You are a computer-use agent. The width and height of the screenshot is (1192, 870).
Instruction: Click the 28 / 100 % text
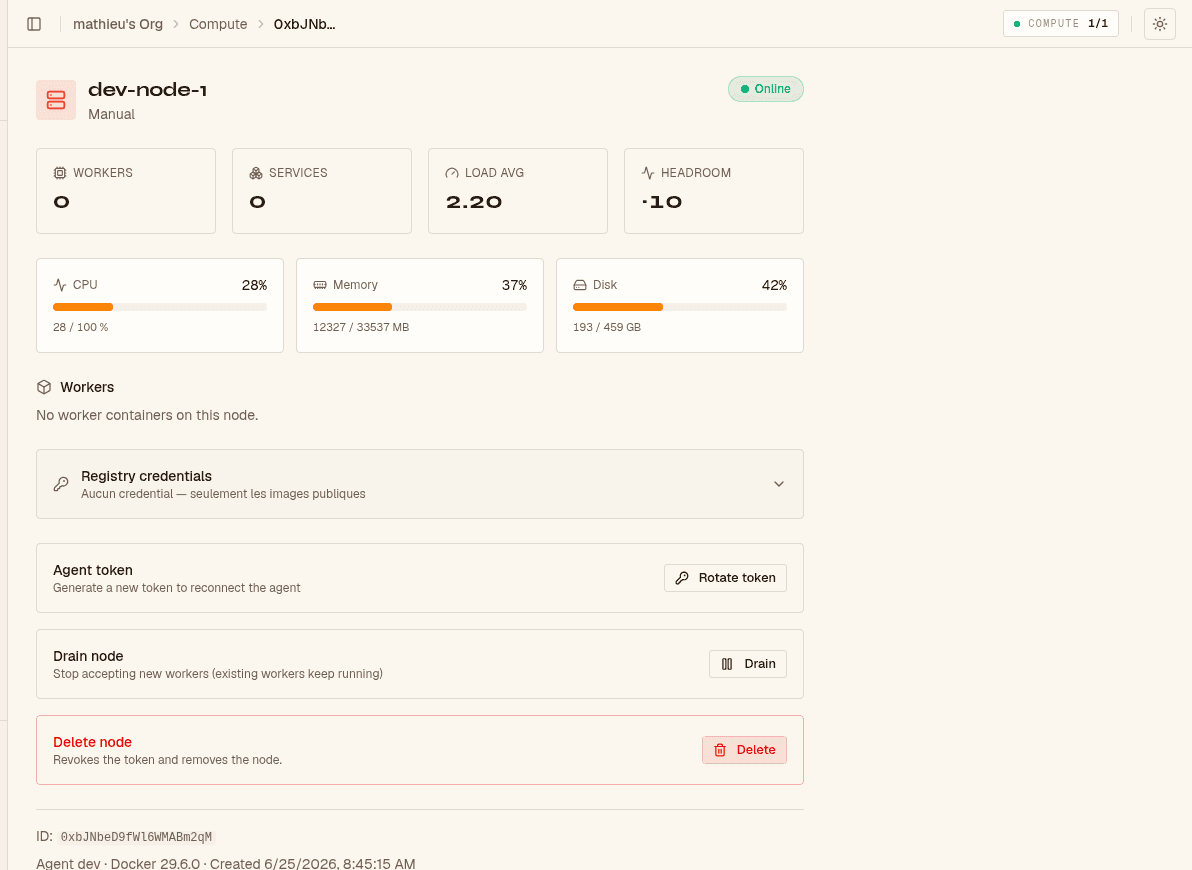[81, 327]
